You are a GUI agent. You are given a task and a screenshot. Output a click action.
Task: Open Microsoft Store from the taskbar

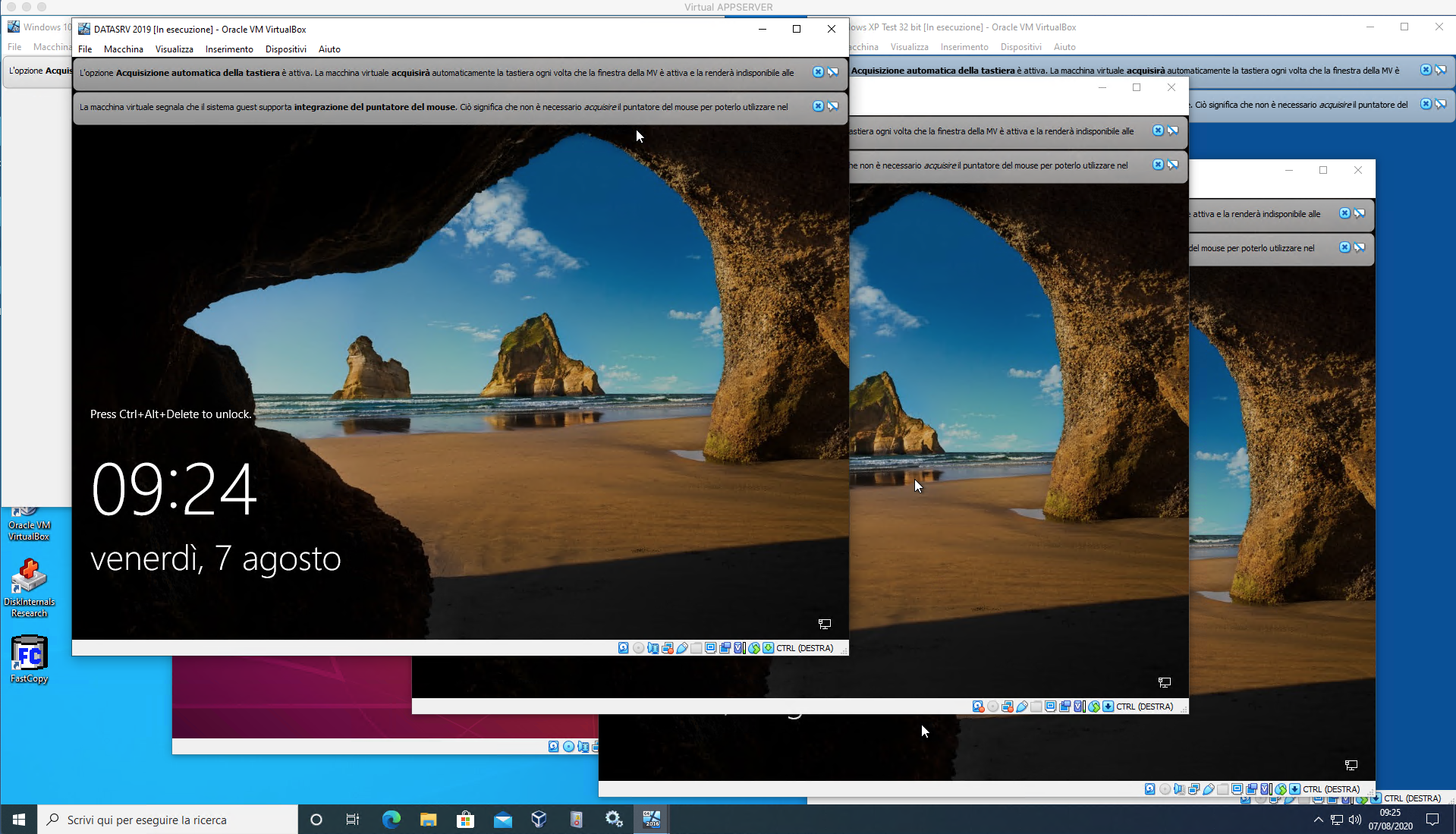click(465, 820)
